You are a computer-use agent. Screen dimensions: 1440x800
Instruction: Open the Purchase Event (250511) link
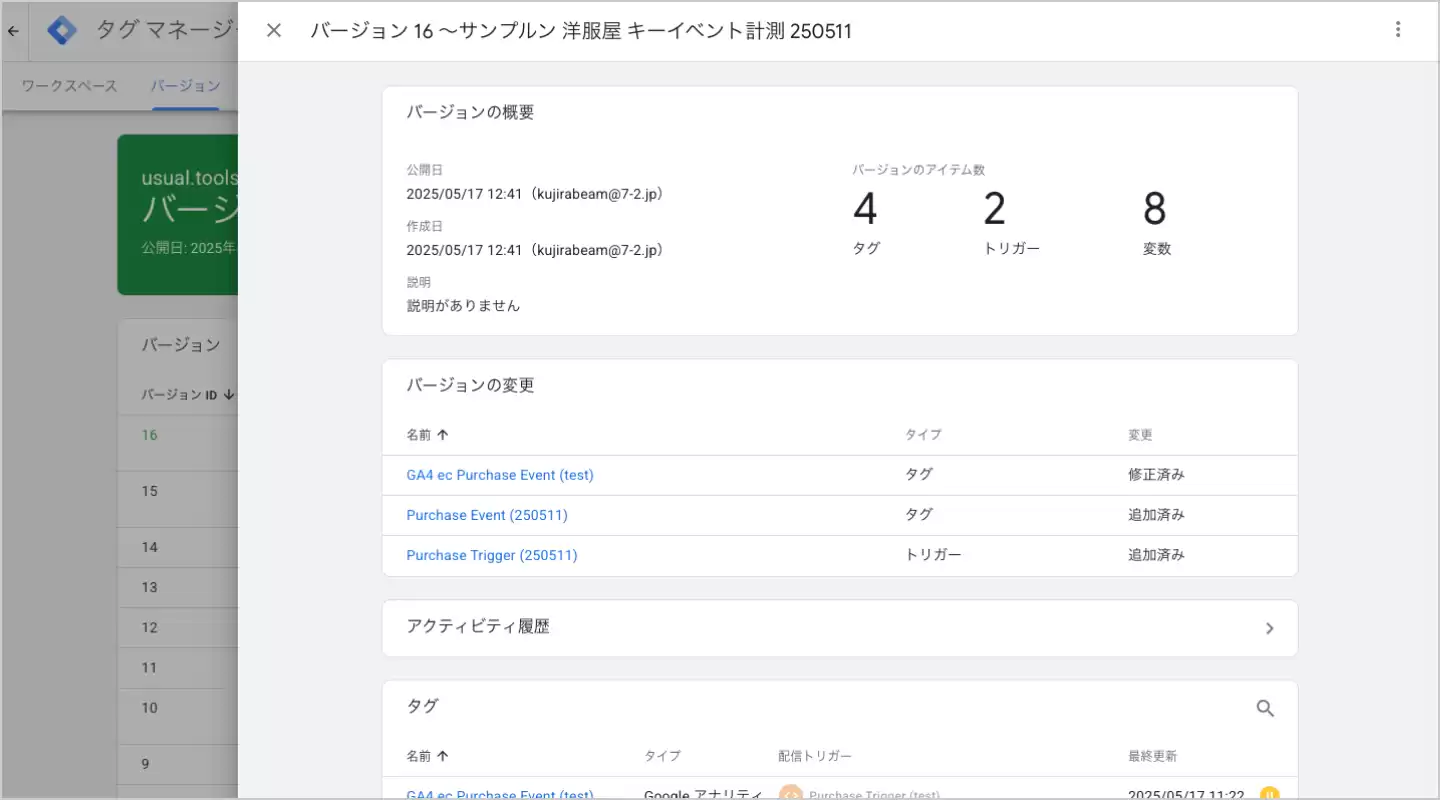click(x=486, y=515)
